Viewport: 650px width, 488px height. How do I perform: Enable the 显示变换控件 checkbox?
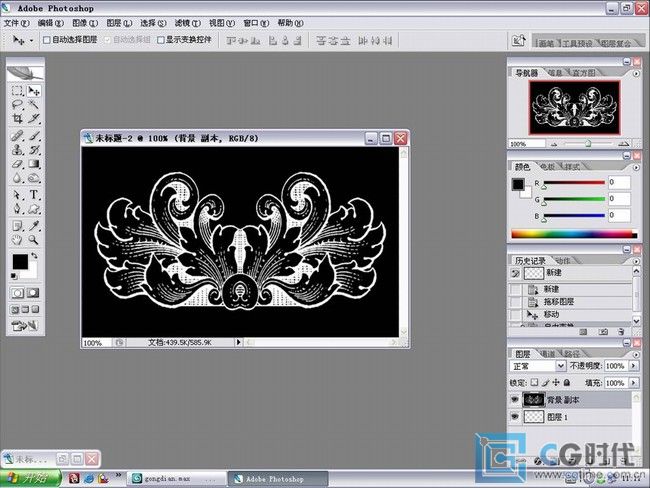(x=160, y=41)
